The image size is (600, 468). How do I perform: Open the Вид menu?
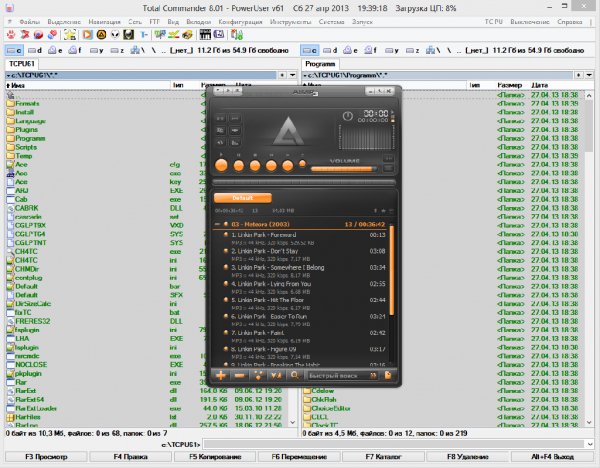[x=173, y=22]
